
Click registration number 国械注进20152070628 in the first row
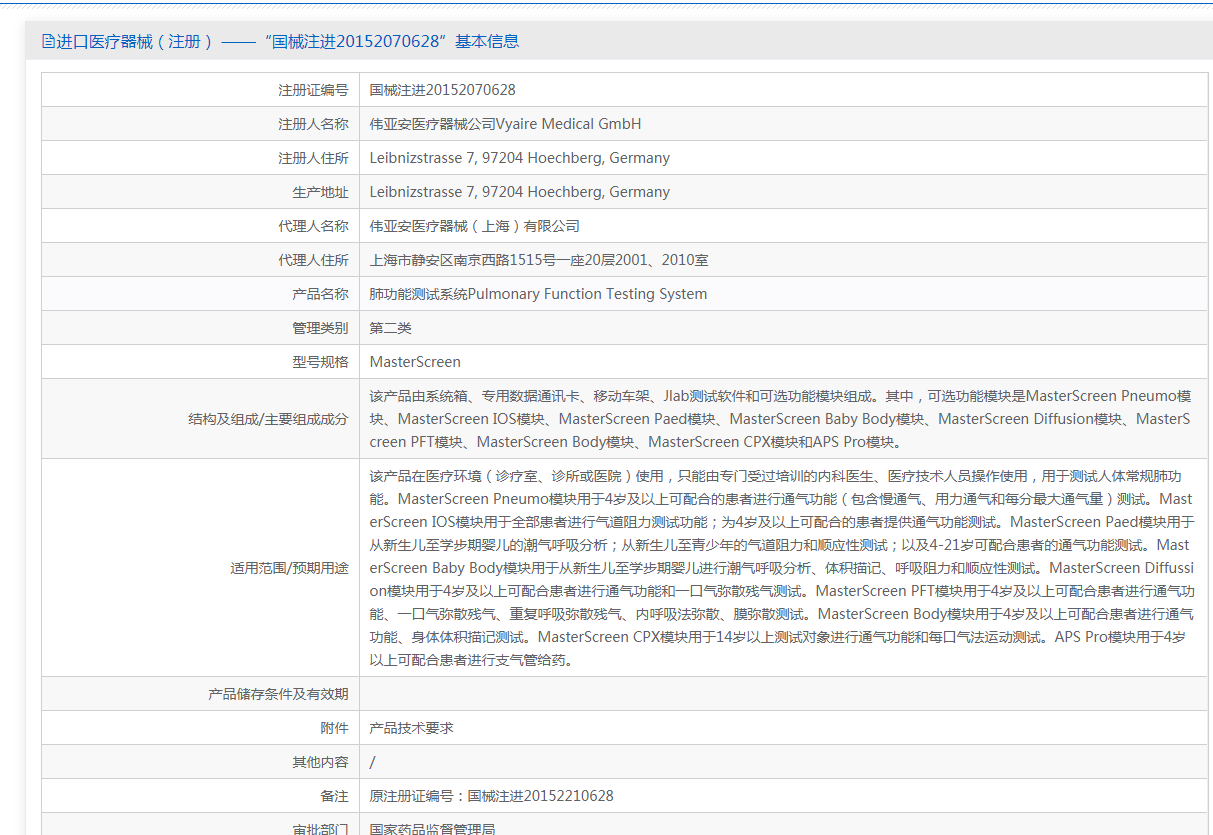(442, 90)
